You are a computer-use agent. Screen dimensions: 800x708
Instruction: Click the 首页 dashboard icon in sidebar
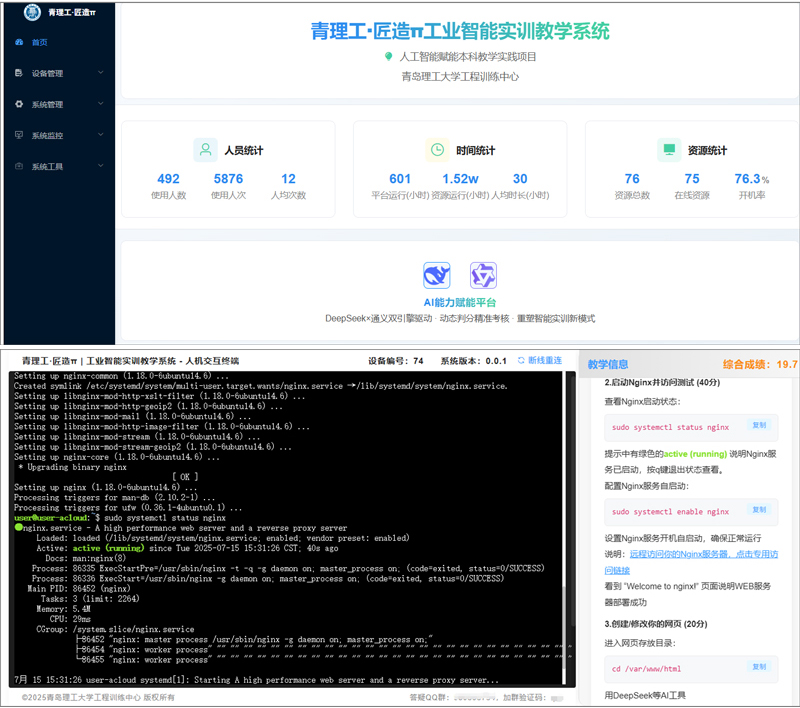[19, 42]
